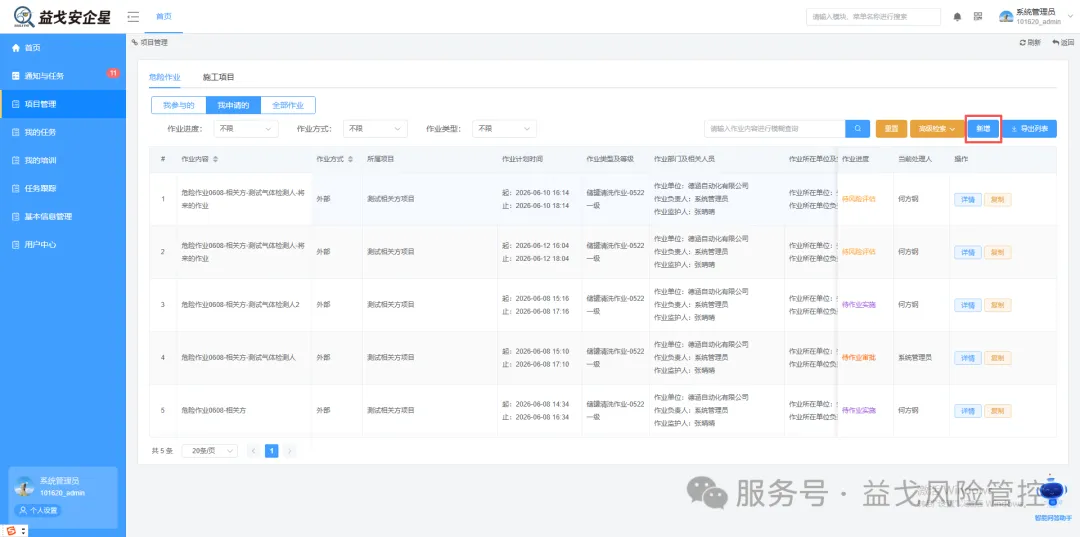This screenshot has width=1080, height=537.
Task: Click 待作业实施 status in row 3
Action: click(858, 305)
